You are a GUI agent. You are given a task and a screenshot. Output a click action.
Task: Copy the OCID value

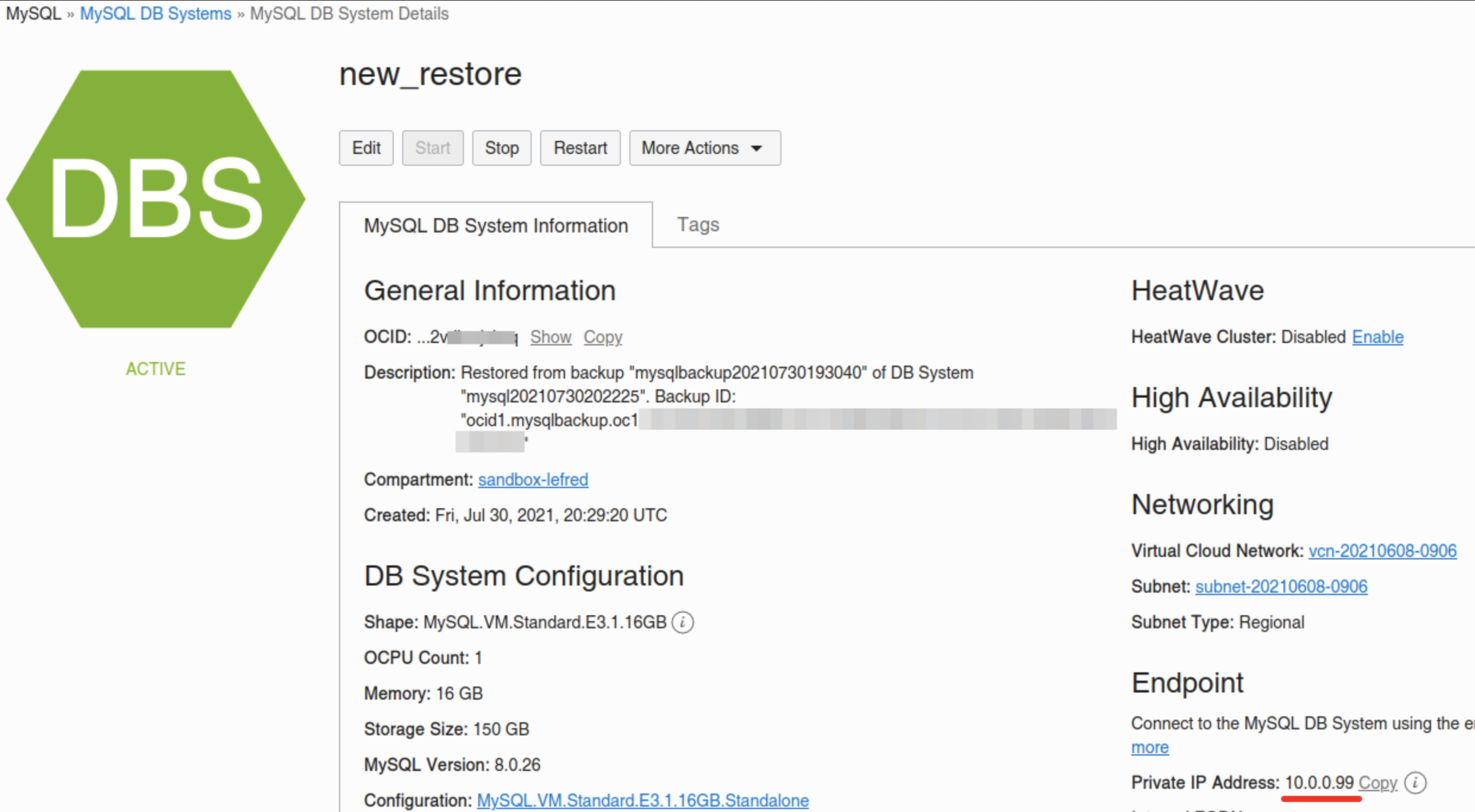(x=602, y=337)
